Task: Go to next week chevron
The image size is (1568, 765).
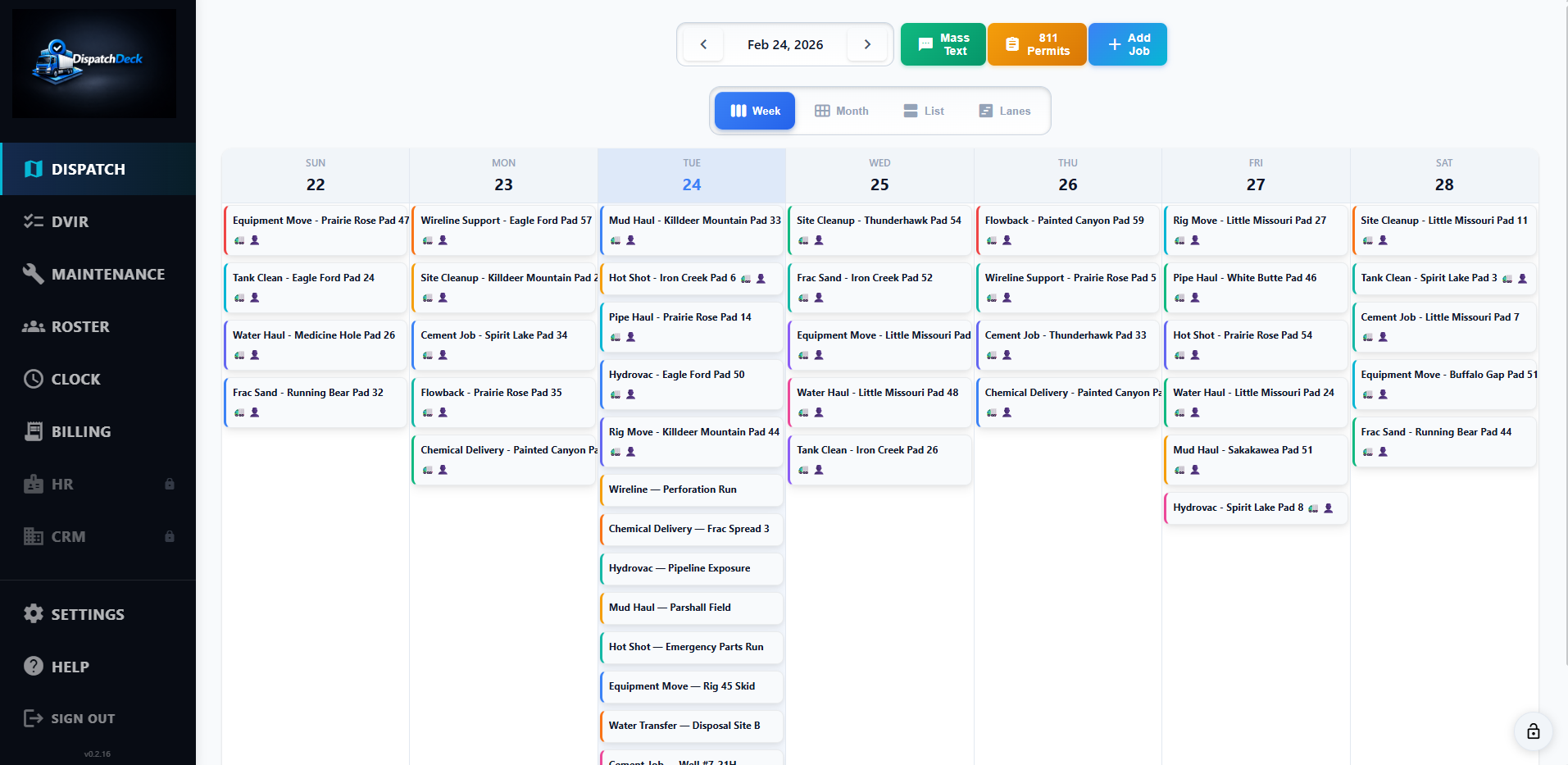Action: point(867,44)
